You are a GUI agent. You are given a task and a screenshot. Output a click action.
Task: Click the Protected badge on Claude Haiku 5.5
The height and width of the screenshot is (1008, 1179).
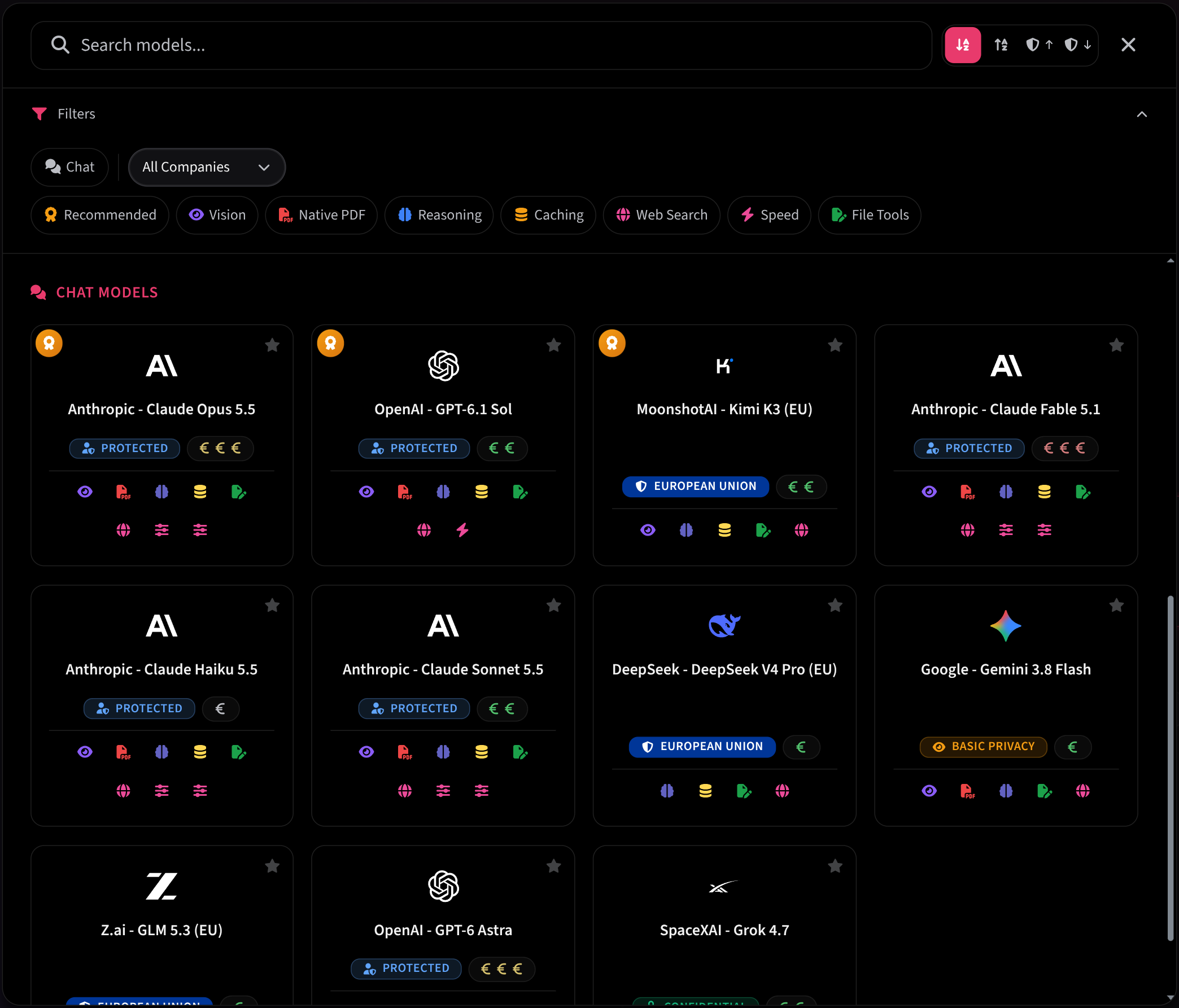pos(139,708)
